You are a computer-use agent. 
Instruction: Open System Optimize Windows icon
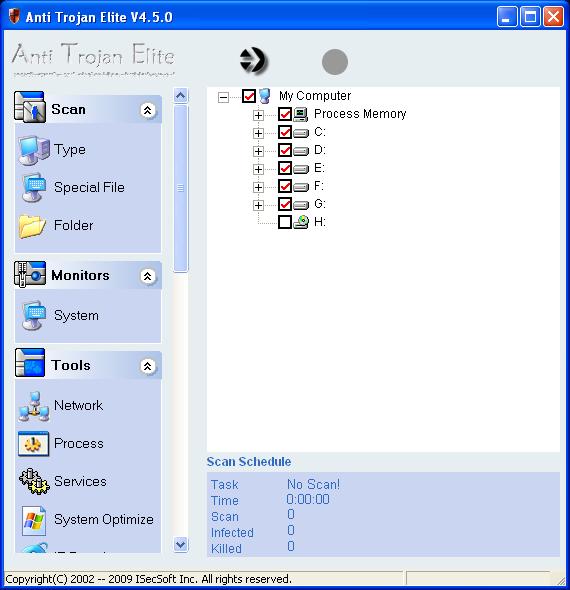[x=34, y=521]
